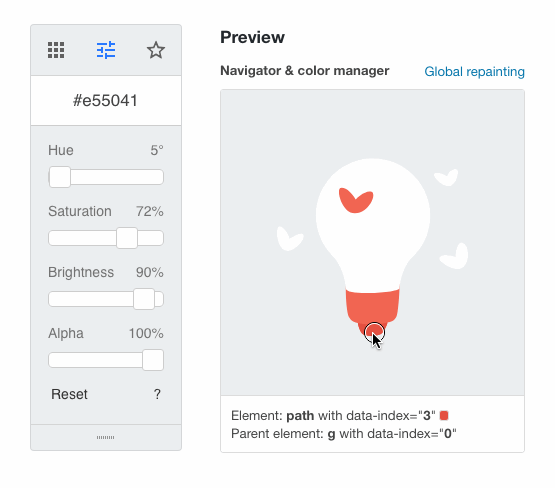Click the #e55041 hex color field
This screenshot has width=555, height=488.
(106, 101)
